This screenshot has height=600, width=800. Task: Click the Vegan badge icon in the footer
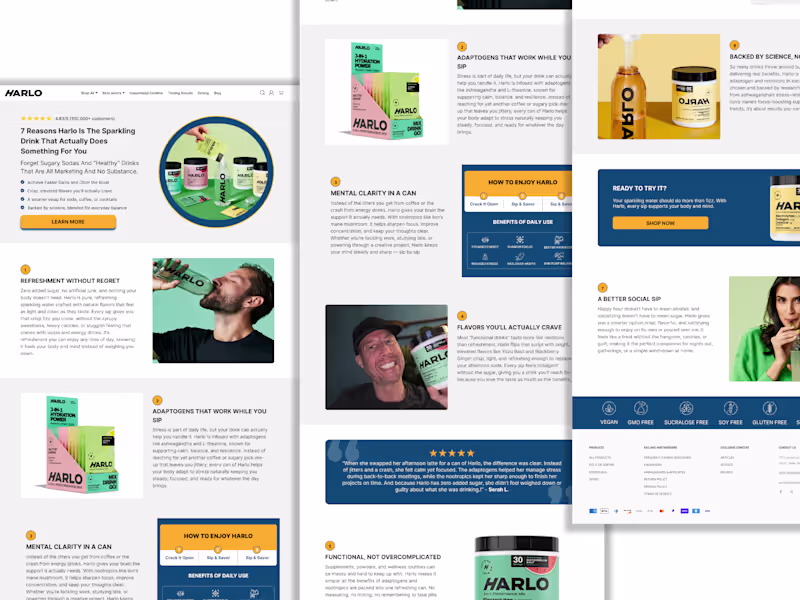click(x=609, y=409)
